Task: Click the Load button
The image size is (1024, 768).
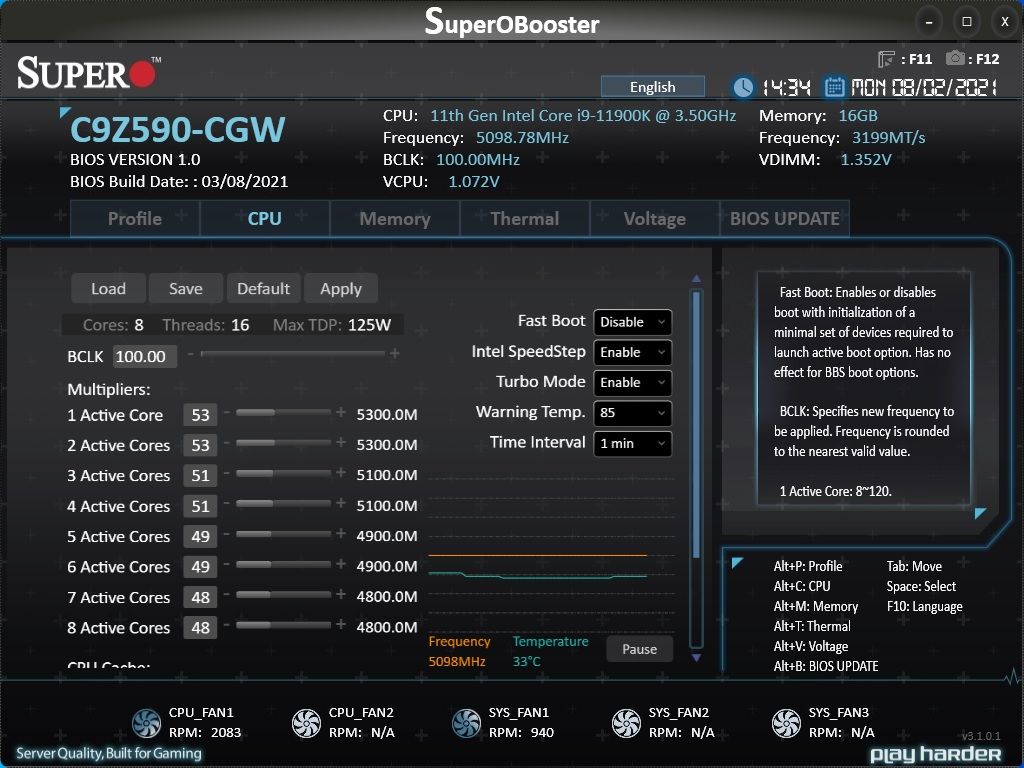Action: coord(108,289)
